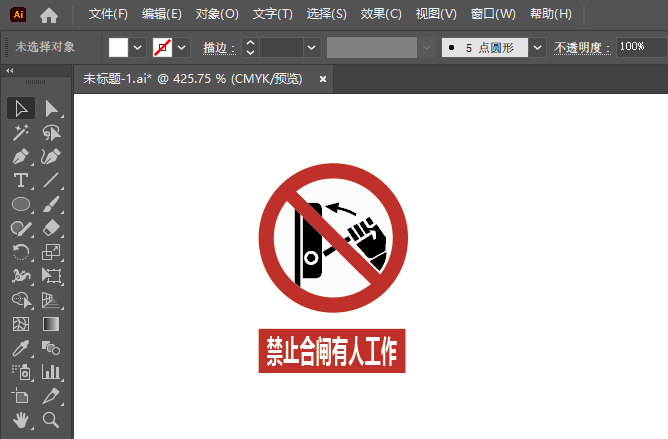Open the 文件(F) menu
Image resolution: width=668 pixels, height=439 pixels.
[x=108, y=14]
